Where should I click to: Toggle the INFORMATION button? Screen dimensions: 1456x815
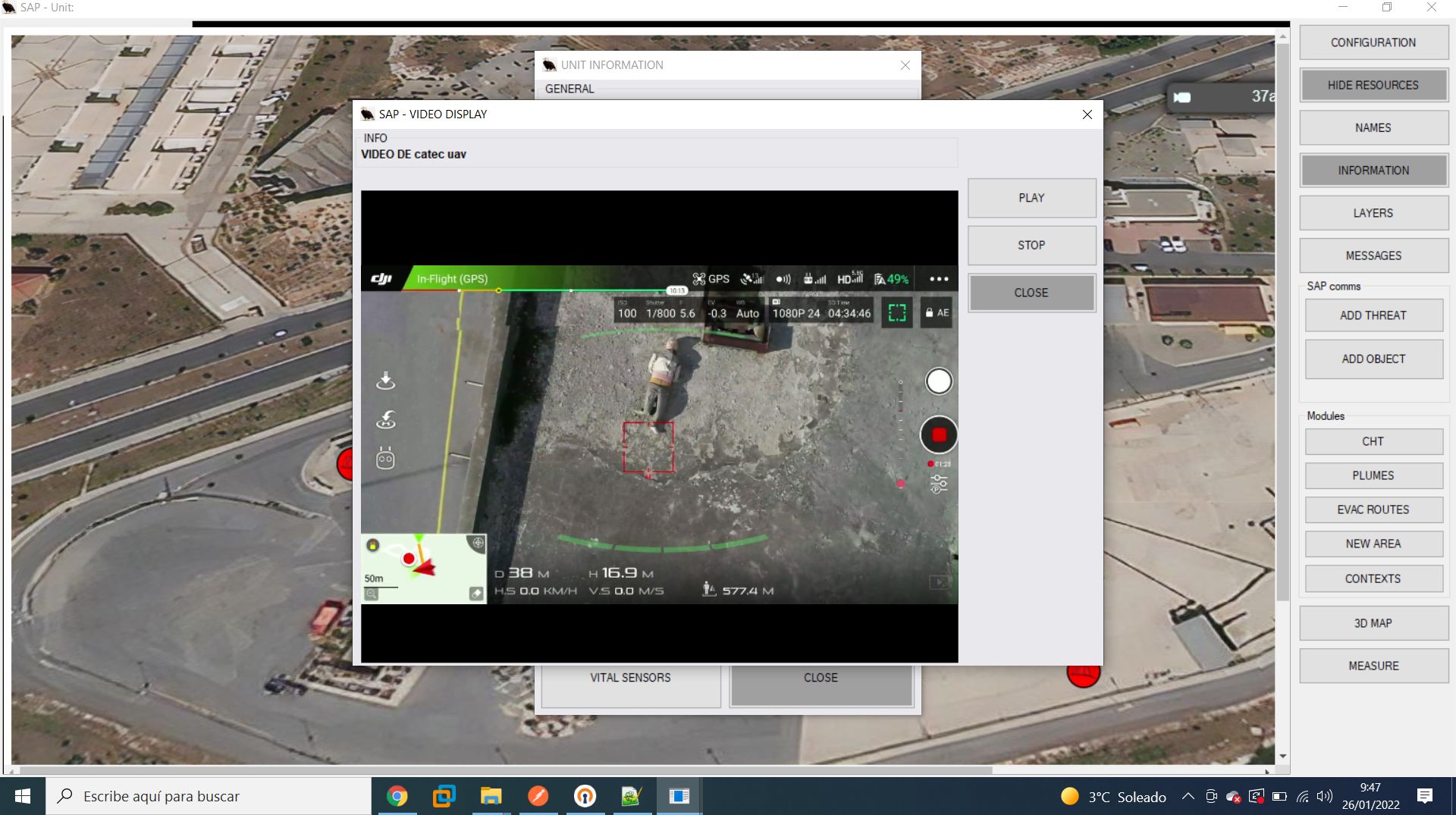[x=1373, y=171]
